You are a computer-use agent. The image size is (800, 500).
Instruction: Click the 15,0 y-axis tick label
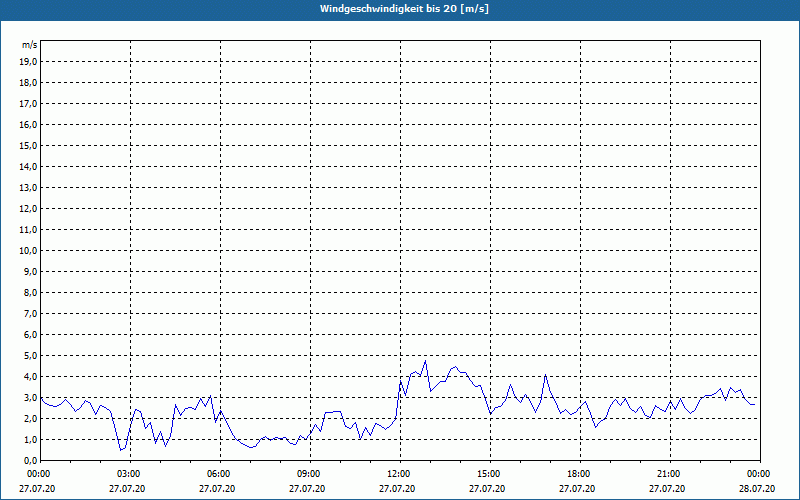coord(29,145)
